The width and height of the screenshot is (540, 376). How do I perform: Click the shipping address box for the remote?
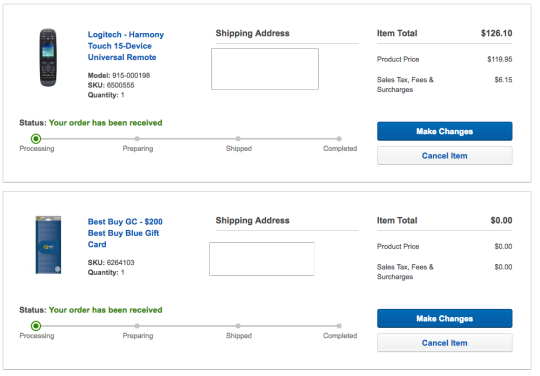point(265,69)
